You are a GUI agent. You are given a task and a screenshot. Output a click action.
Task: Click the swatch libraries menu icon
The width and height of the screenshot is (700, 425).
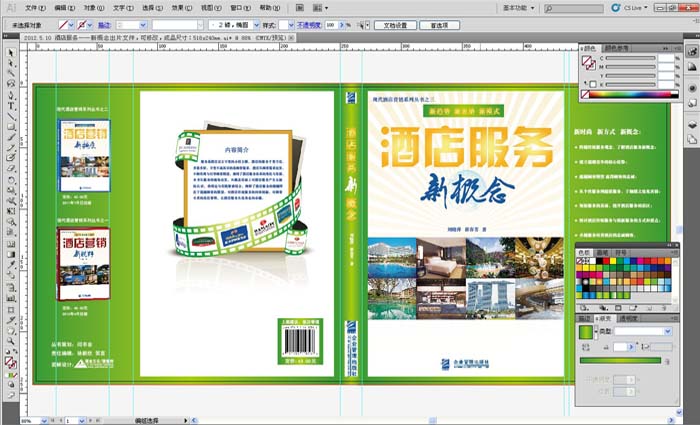point(583,308)
